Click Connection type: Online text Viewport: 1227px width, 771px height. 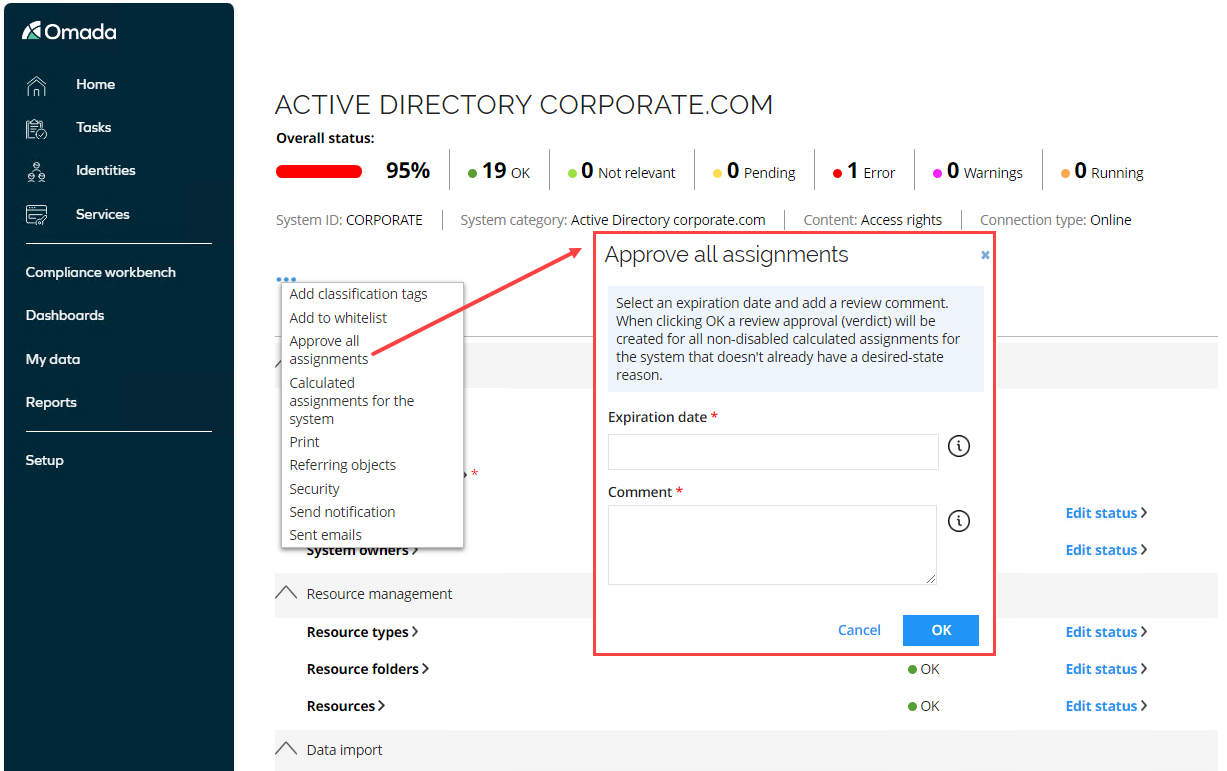pos(1056,220)
